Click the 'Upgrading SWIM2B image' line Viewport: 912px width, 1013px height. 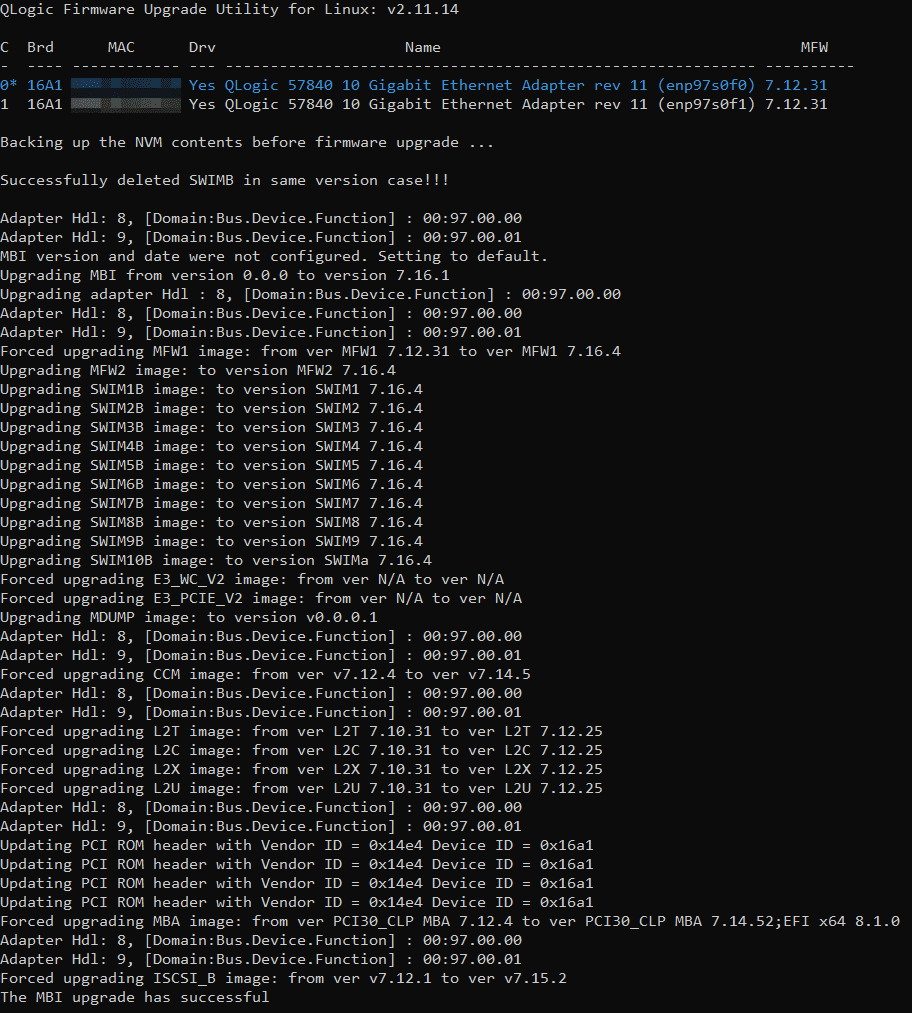pos(211,408)
